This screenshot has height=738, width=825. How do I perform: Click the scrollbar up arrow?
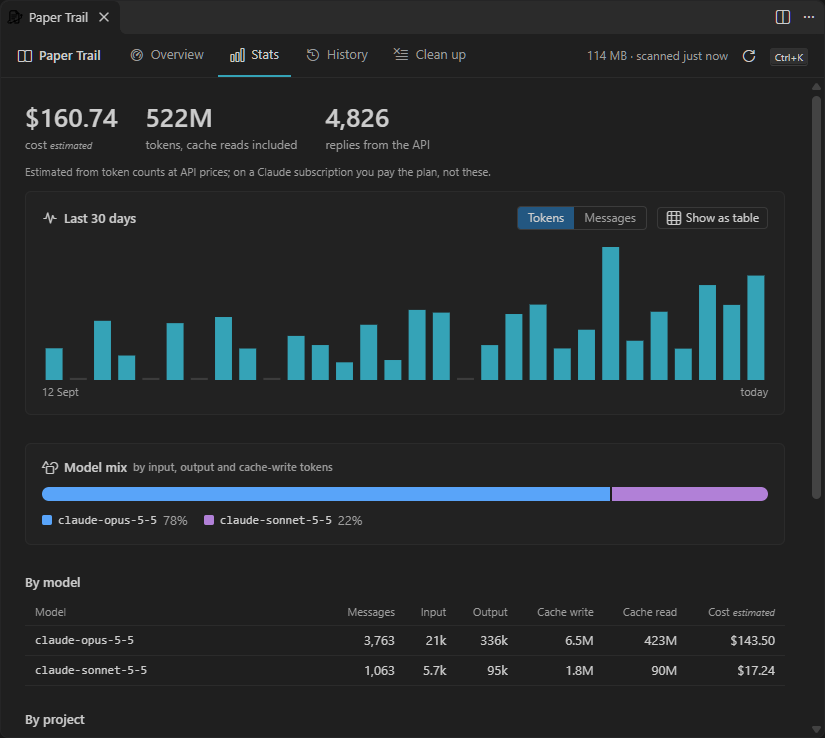coord(816,86)
